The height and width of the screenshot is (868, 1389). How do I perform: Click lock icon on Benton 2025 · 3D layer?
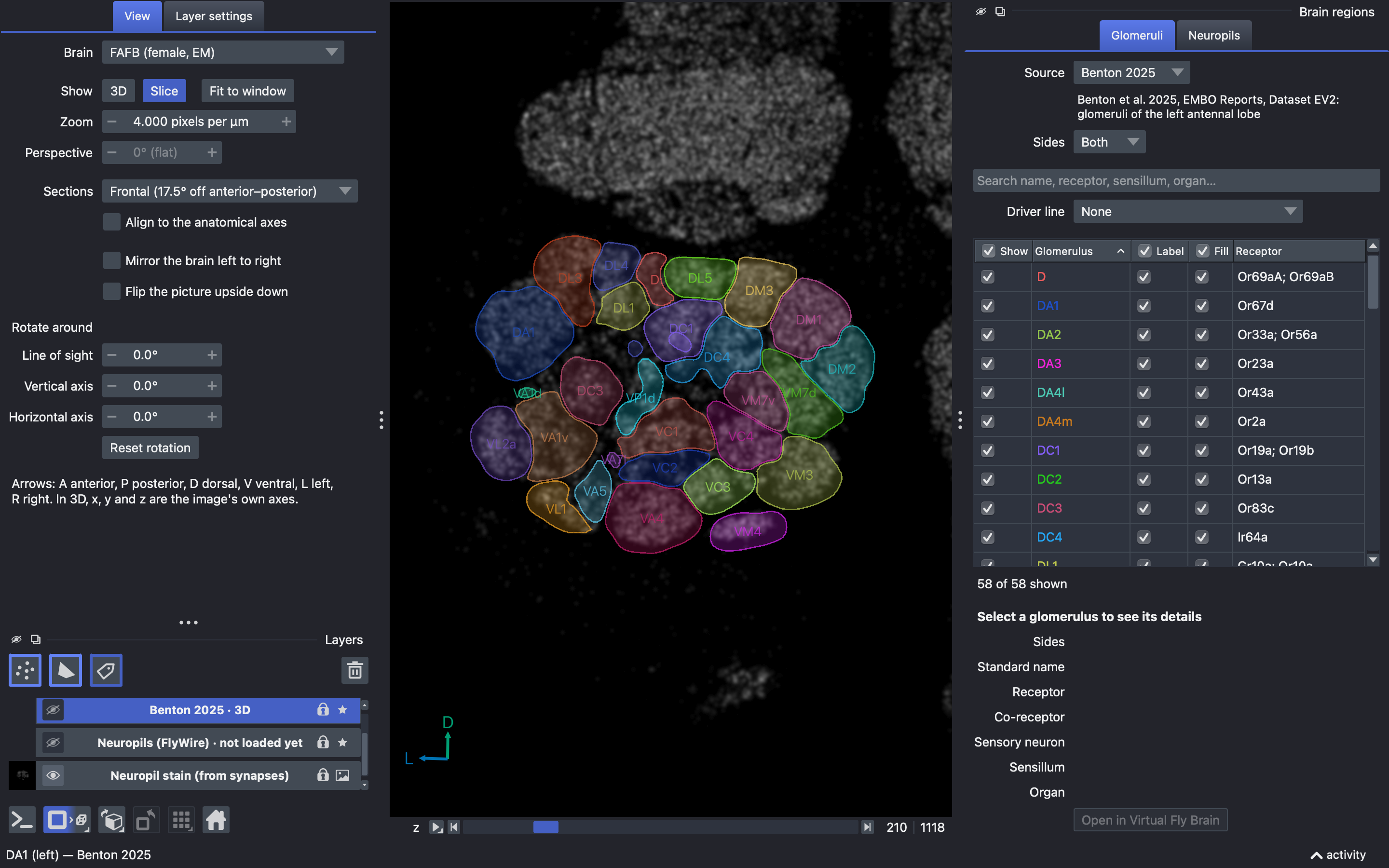tap(323, 709)
